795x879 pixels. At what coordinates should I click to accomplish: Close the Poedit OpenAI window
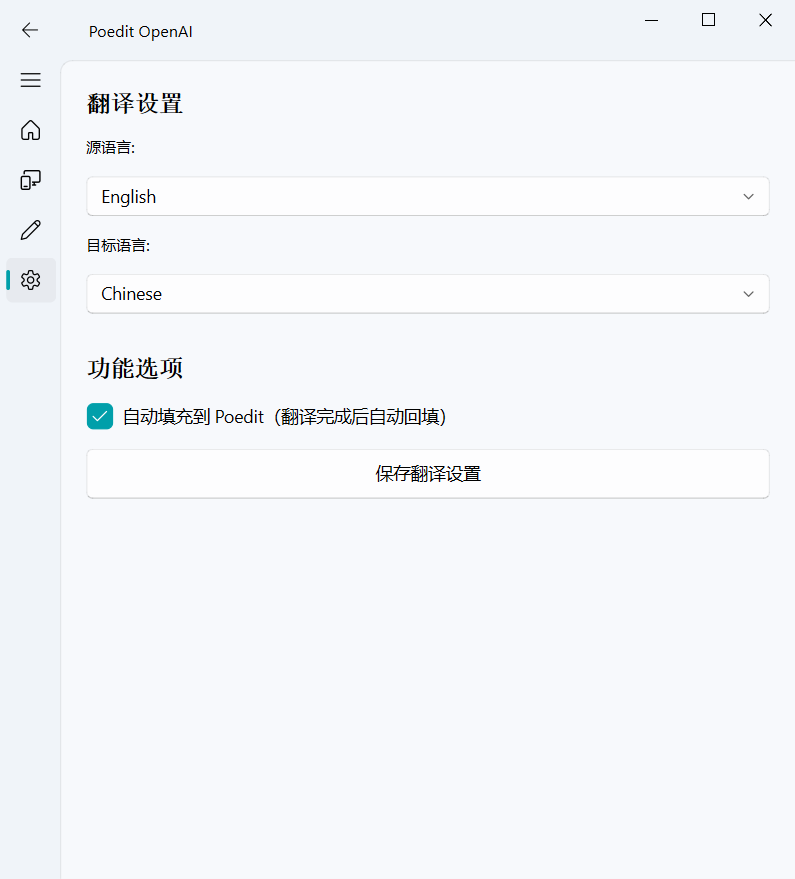coord(765,20)
